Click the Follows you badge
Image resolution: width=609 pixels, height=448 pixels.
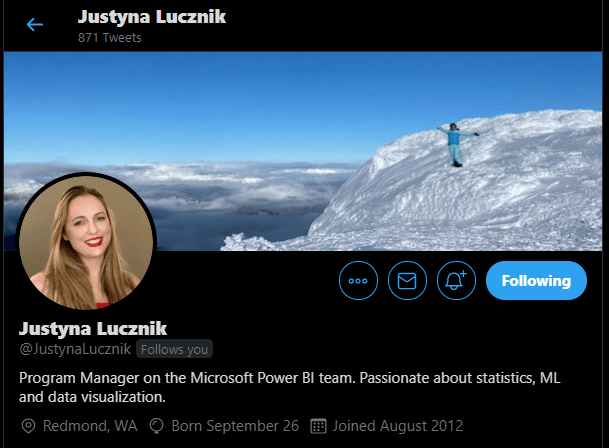click(174, 349)
